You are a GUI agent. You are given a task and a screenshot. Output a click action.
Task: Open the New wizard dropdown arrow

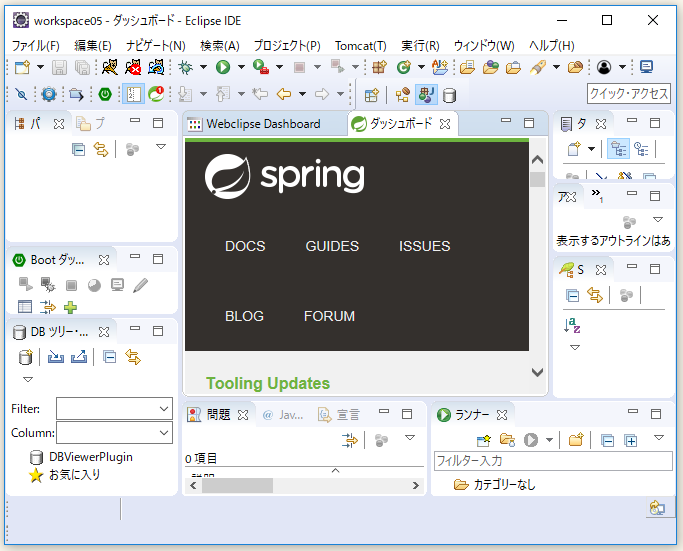pyautogui.click(x=41, y=67)
